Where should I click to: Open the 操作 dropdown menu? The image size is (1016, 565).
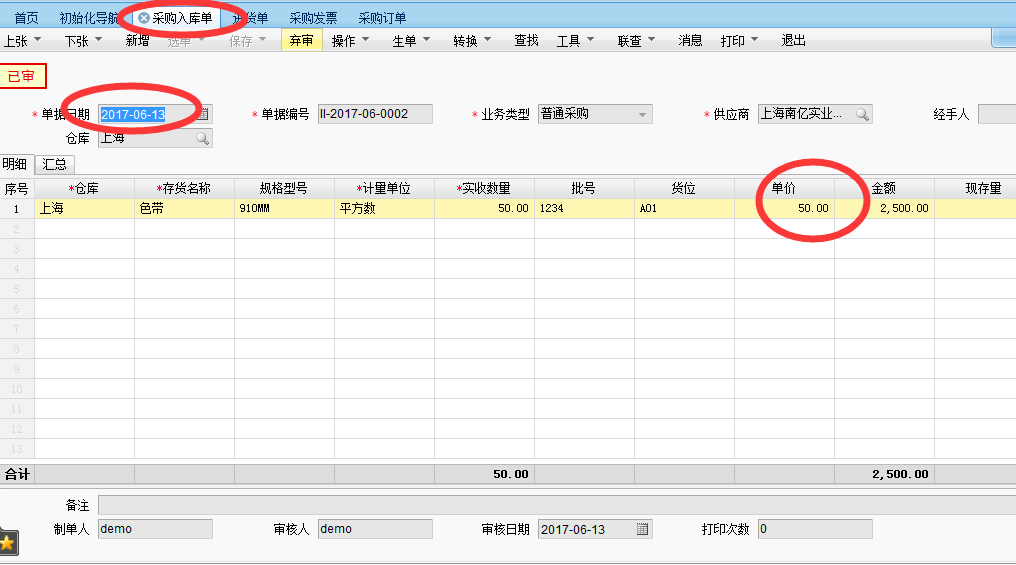point(350,41)
